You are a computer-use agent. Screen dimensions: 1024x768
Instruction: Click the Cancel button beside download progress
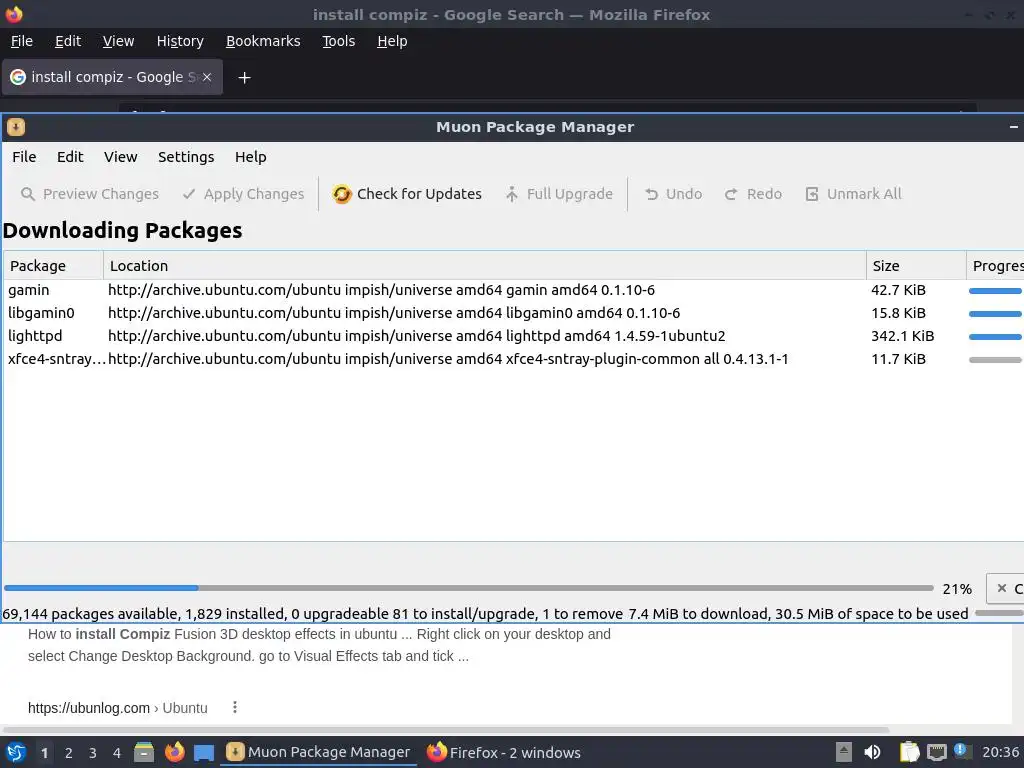(1005, 588)
